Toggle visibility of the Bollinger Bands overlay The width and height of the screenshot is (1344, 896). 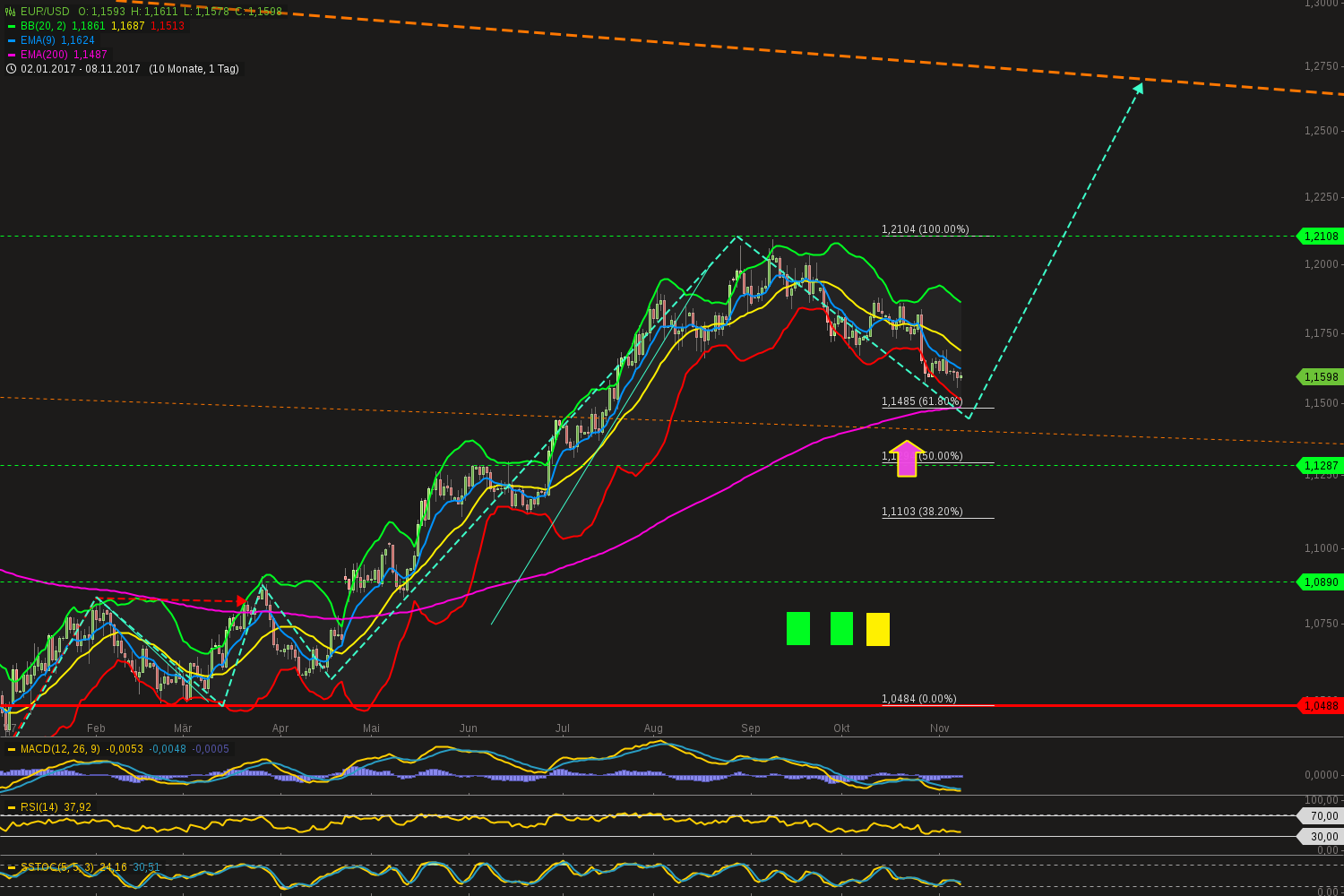12,26
